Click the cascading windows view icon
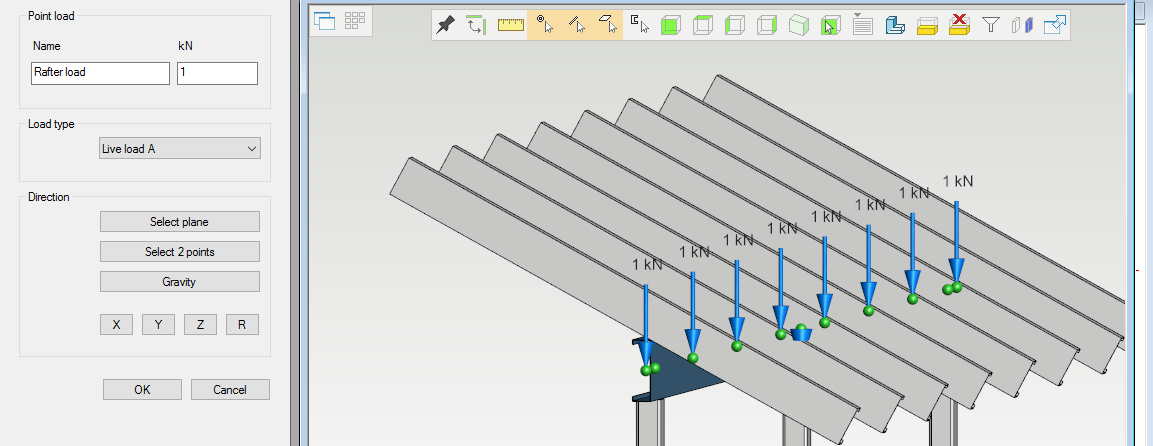 pyautogui.click(x=324, y=20)
